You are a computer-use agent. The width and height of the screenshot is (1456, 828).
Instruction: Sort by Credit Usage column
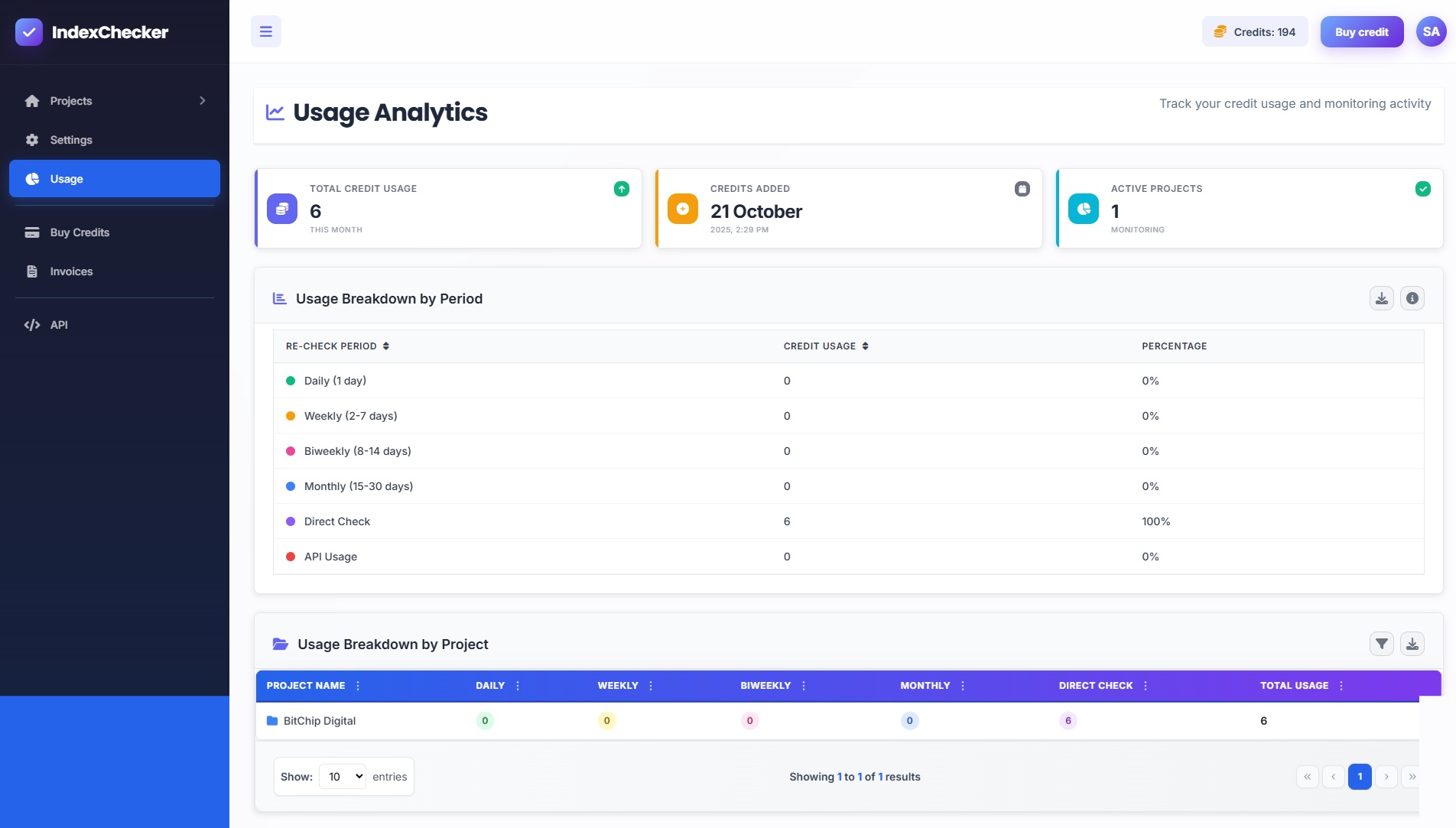click(865, 346)
